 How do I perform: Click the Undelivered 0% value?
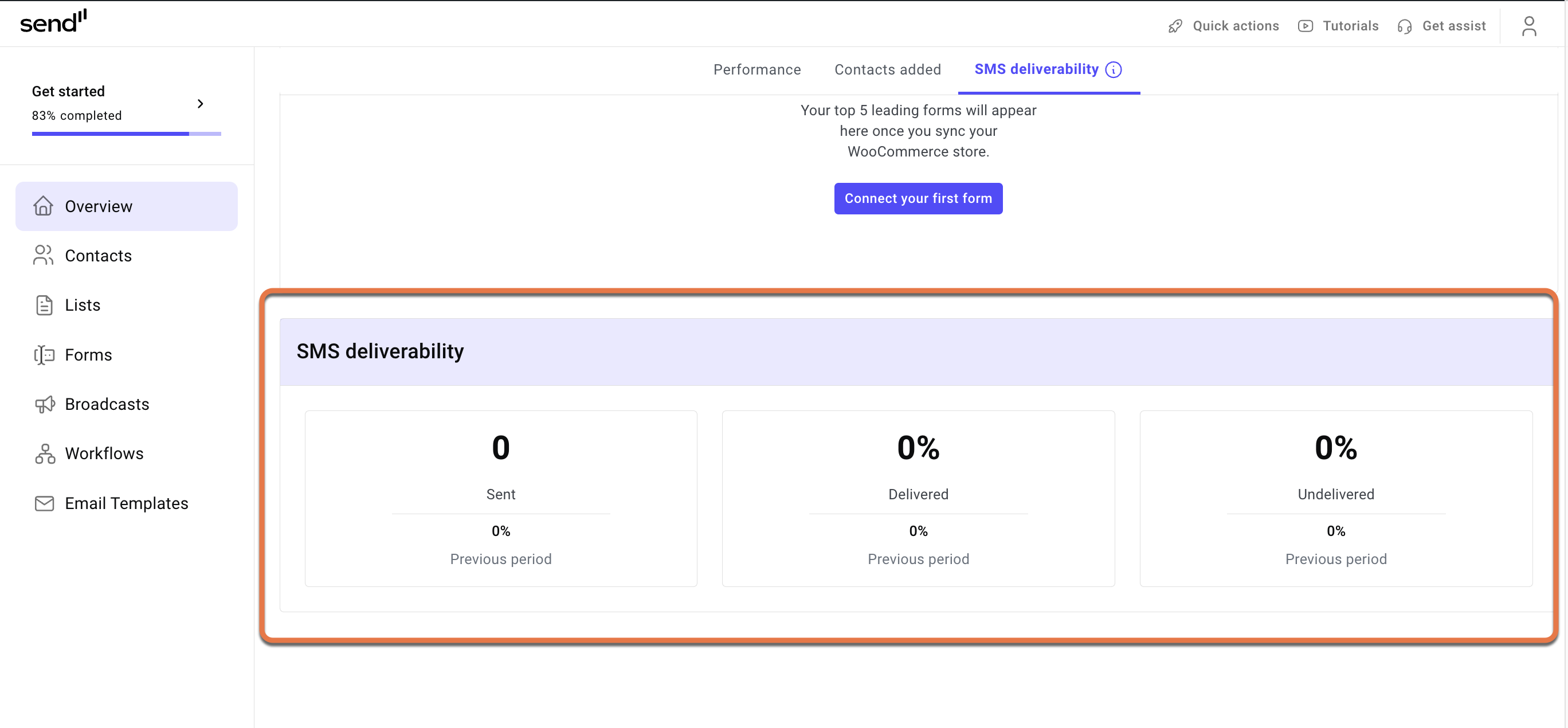click(1335, 448)
